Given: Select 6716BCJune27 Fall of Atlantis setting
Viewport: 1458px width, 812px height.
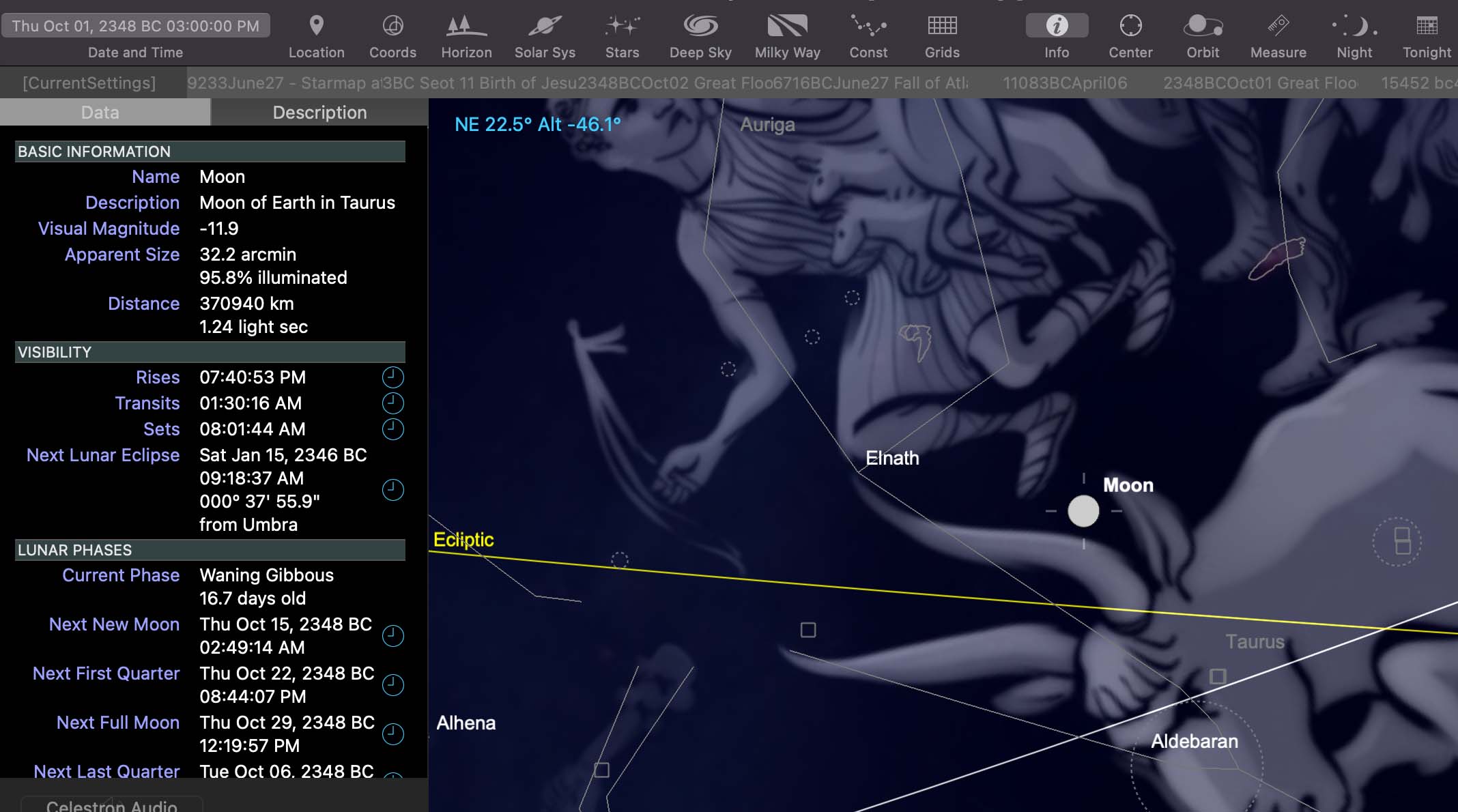Looking at the screenshot, I should pyautogui.click(x=871, y=83).
